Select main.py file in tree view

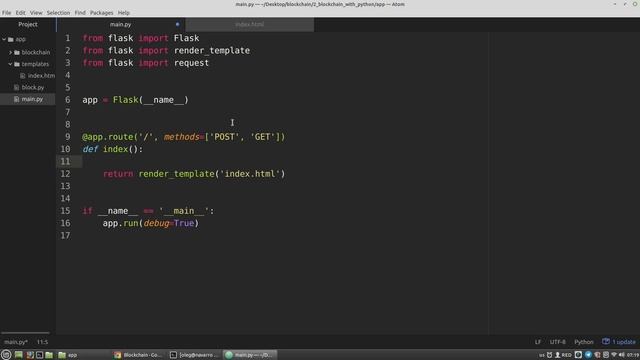click(x=32, y=99)
